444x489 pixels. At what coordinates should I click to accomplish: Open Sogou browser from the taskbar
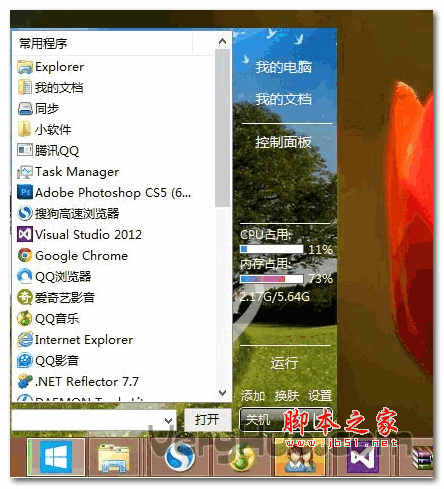pyautogui.click(x=180, y=457)
